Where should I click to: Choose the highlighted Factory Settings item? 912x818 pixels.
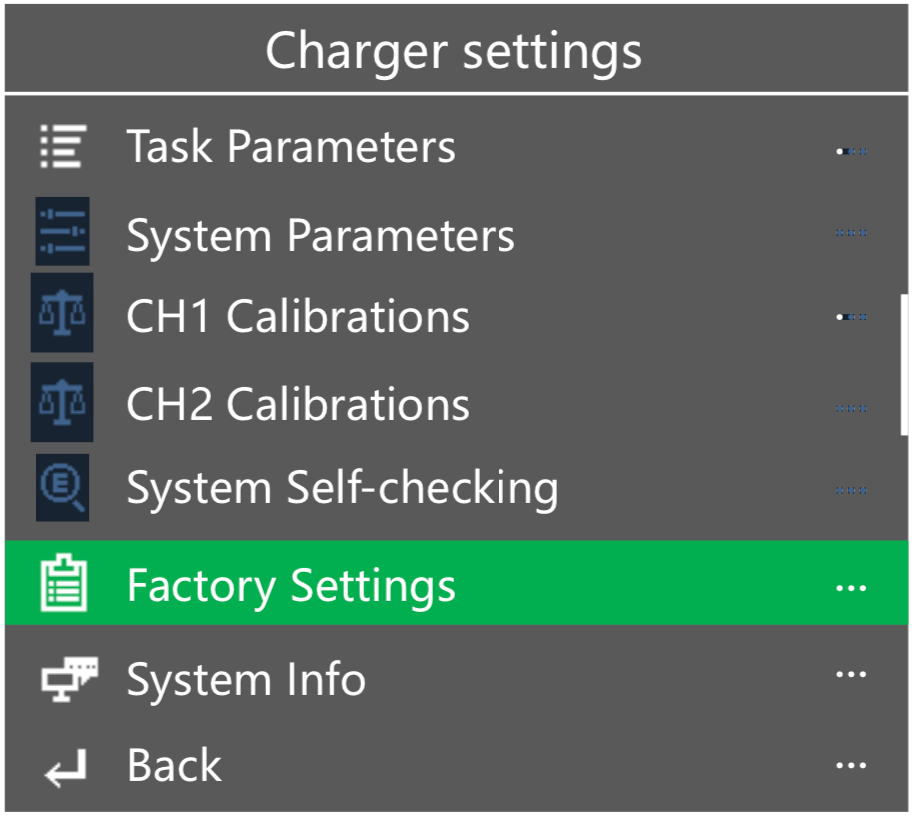pos(291,585)
